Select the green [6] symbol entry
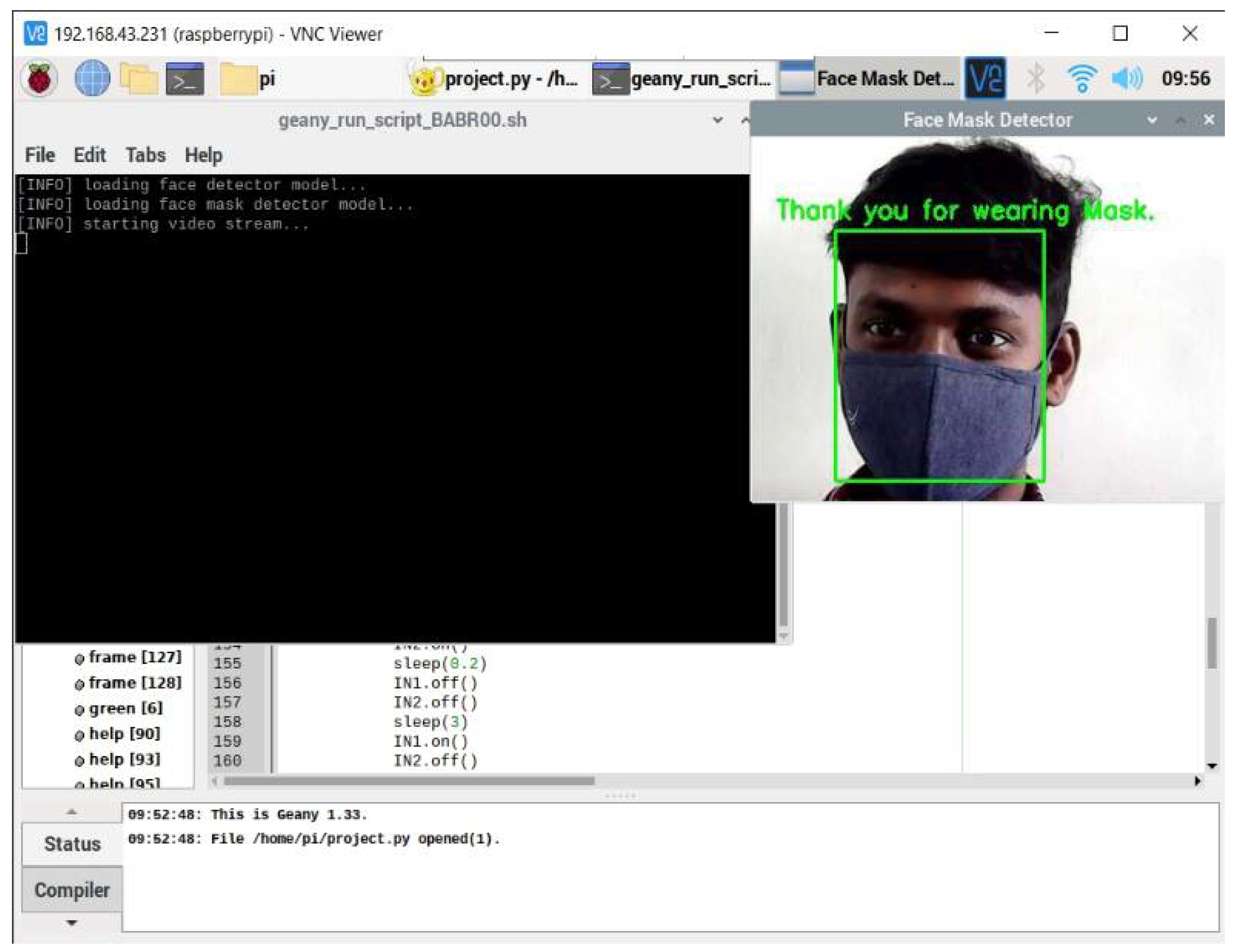1235x952 pixels. point(125,708)
